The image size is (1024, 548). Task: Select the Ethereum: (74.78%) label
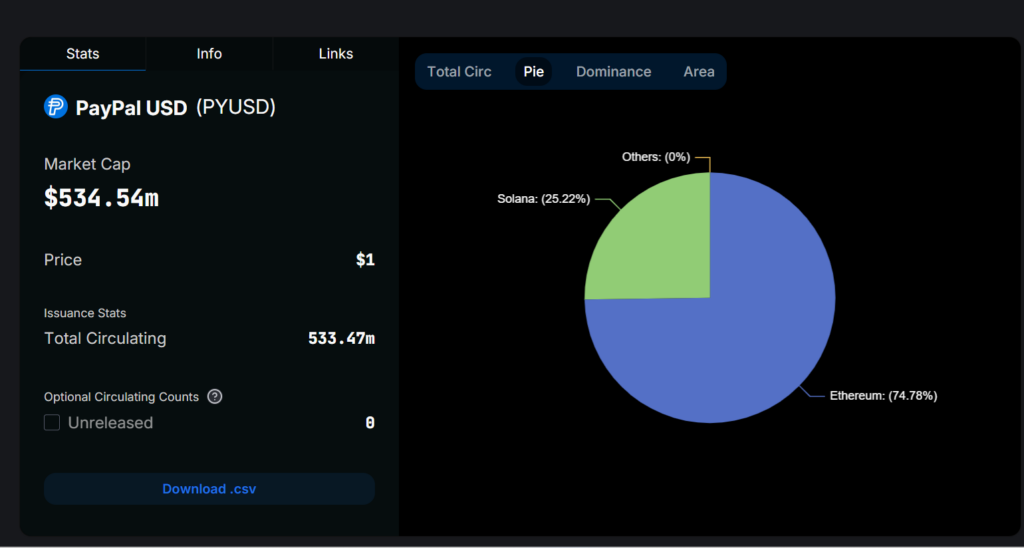click(883, 396)
